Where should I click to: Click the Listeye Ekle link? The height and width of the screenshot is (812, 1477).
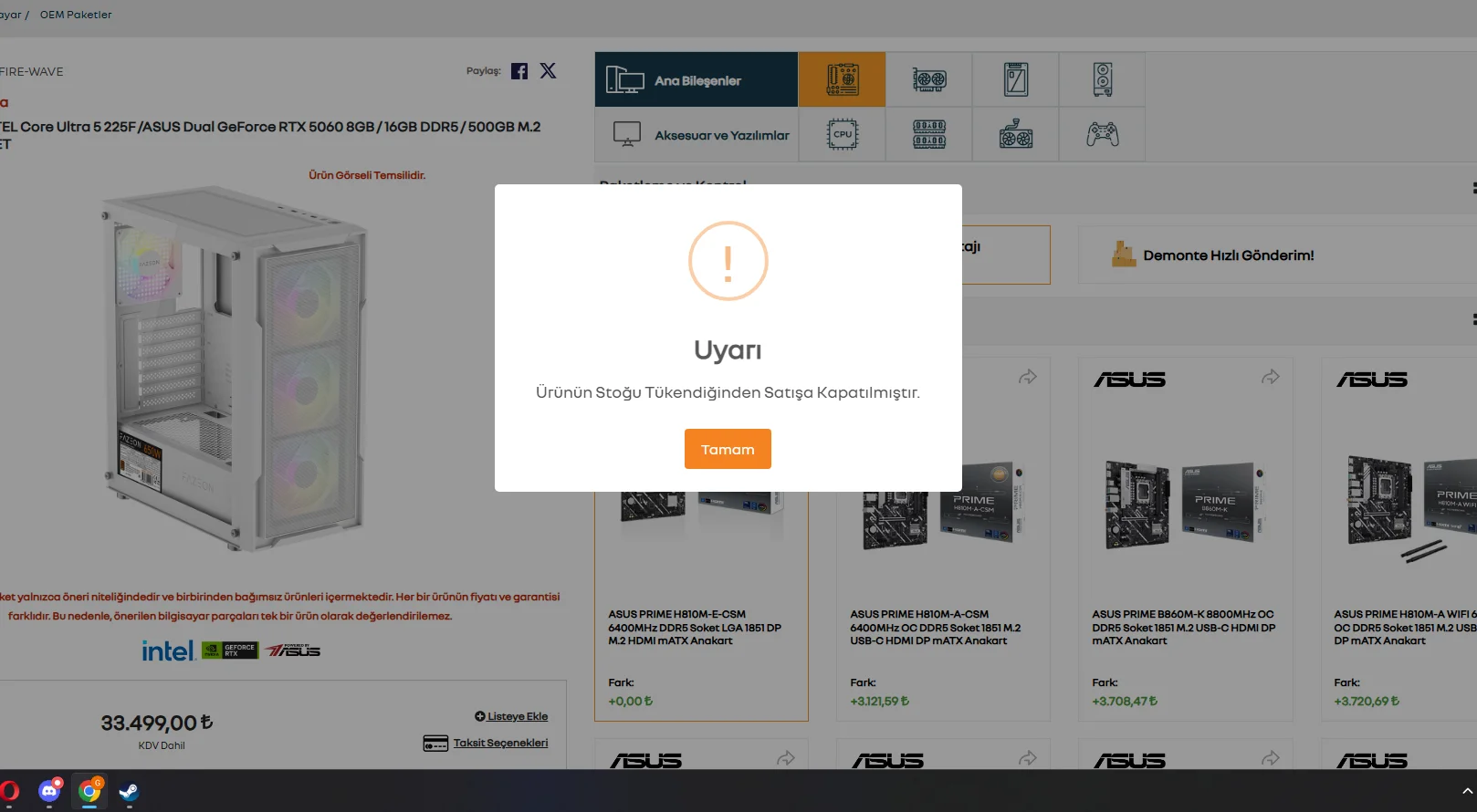click(511, 716)
